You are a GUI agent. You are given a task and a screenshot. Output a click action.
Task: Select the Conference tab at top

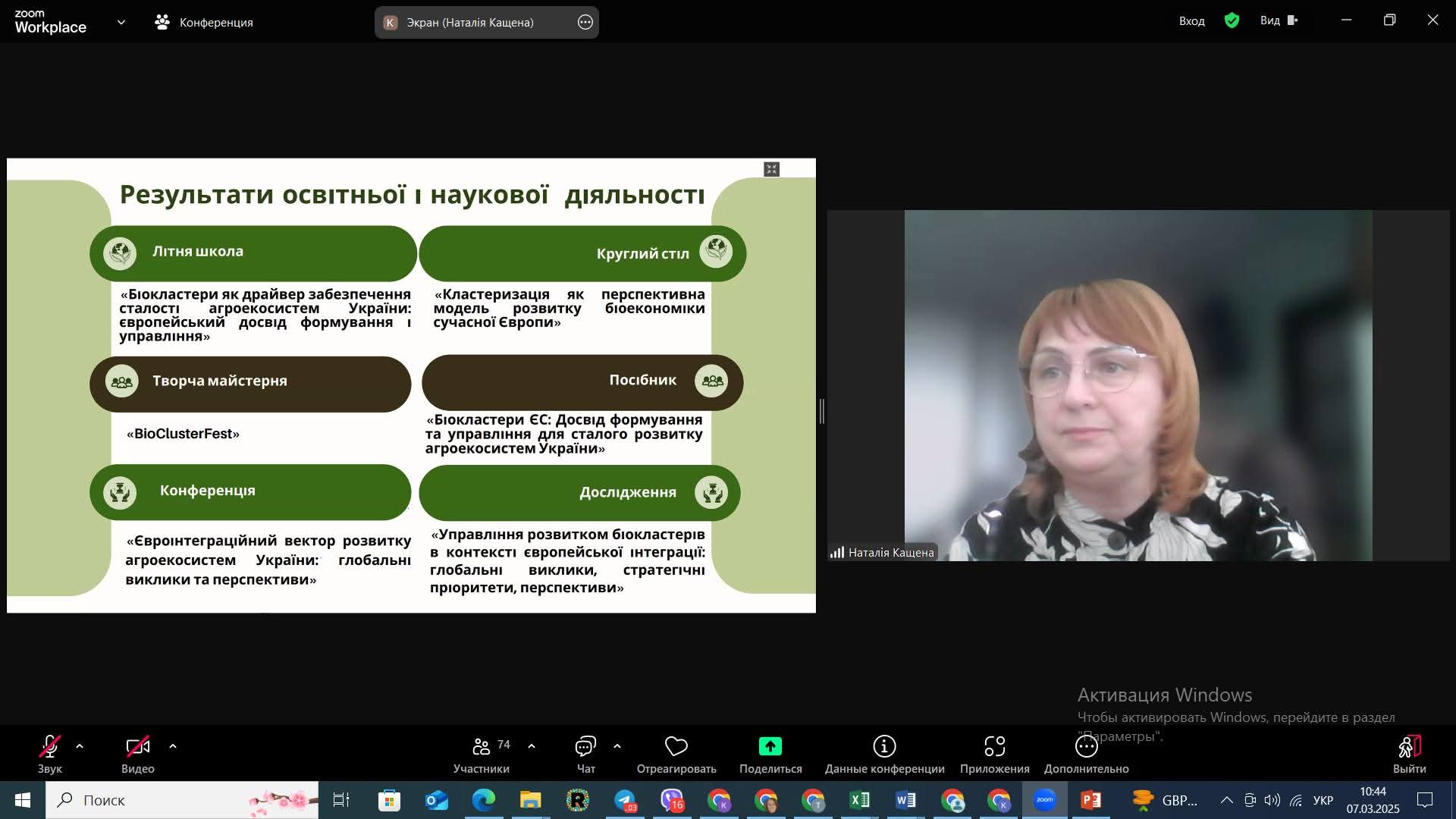click(204, 23)
